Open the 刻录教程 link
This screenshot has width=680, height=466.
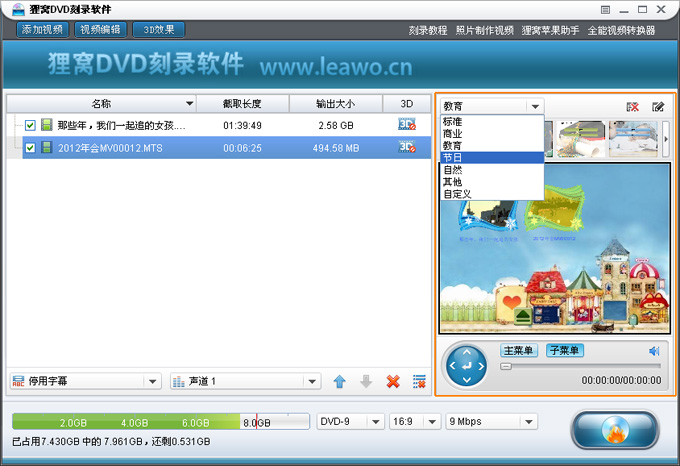tap(428, 30)
